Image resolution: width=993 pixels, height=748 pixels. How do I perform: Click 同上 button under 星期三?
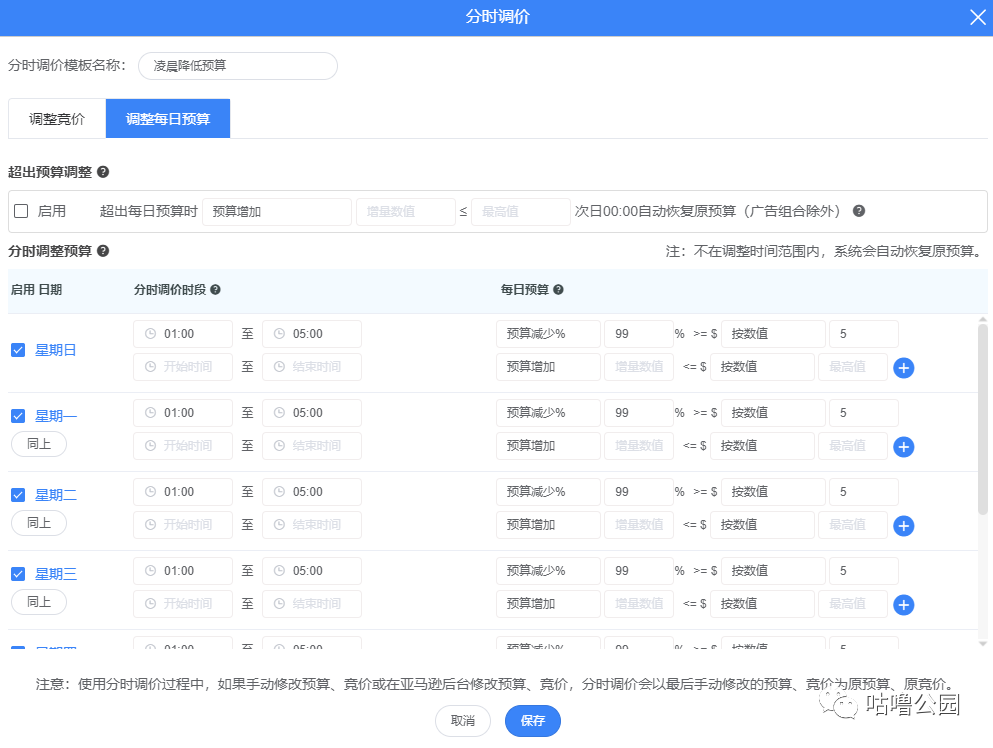tap(39, 602)
